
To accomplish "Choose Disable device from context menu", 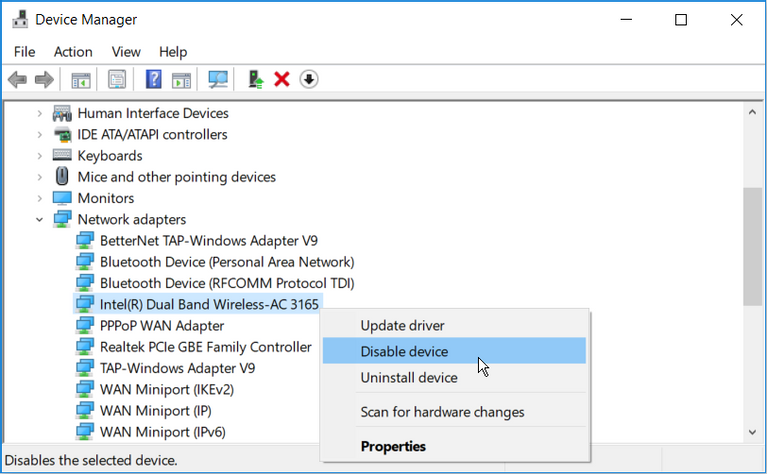I will 404,351.
